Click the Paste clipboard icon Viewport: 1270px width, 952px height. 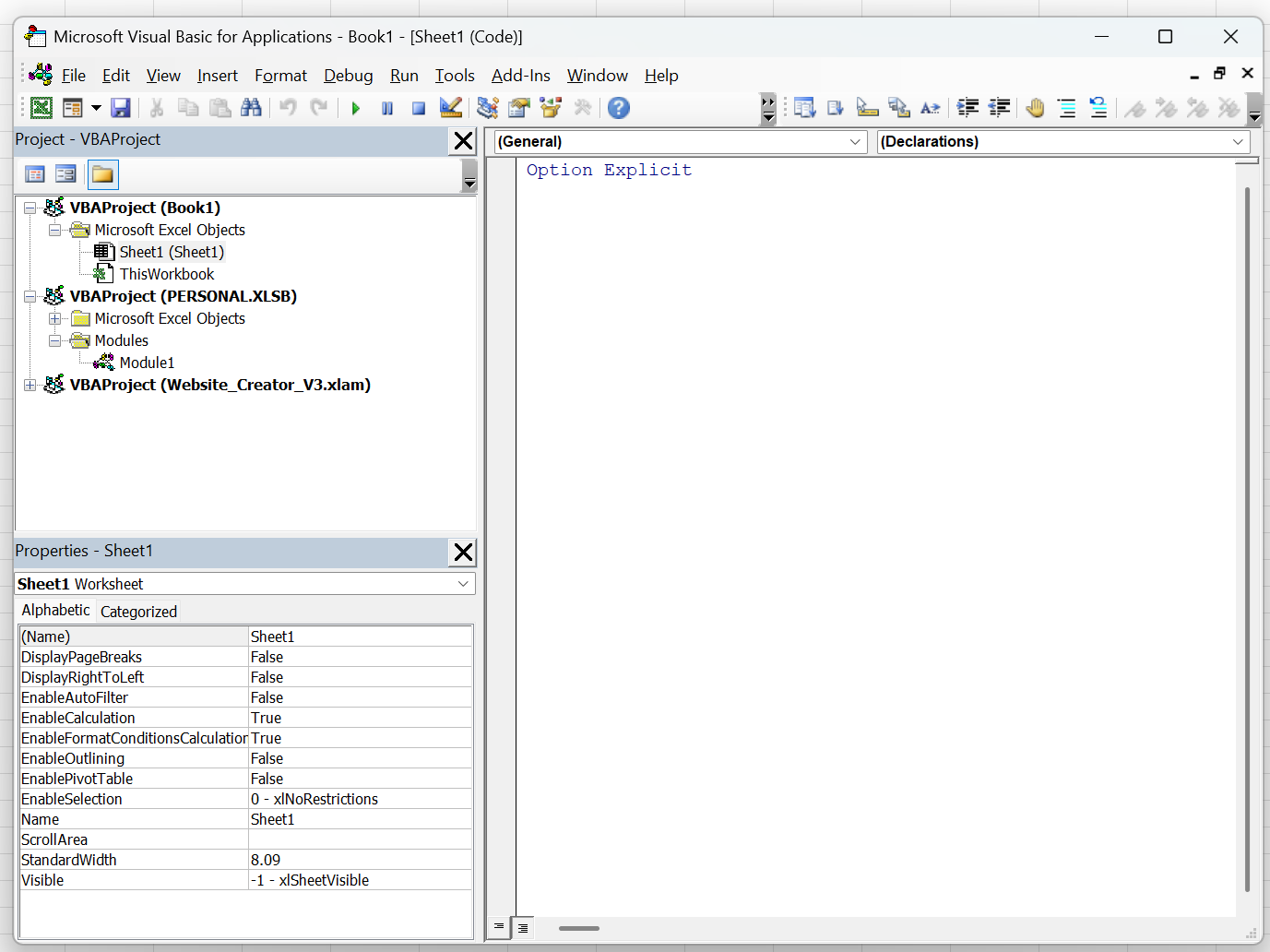coord(220,108)
